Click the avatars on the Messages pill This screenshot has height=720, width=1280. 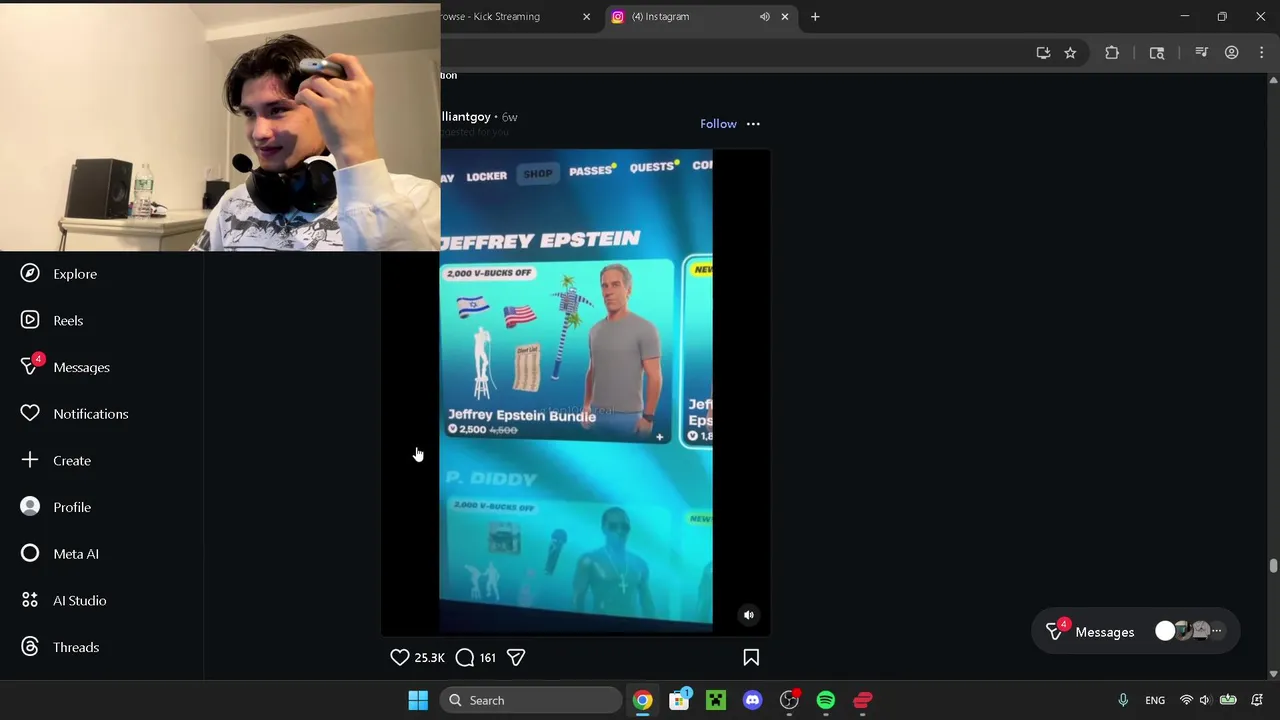(1188, 631)
